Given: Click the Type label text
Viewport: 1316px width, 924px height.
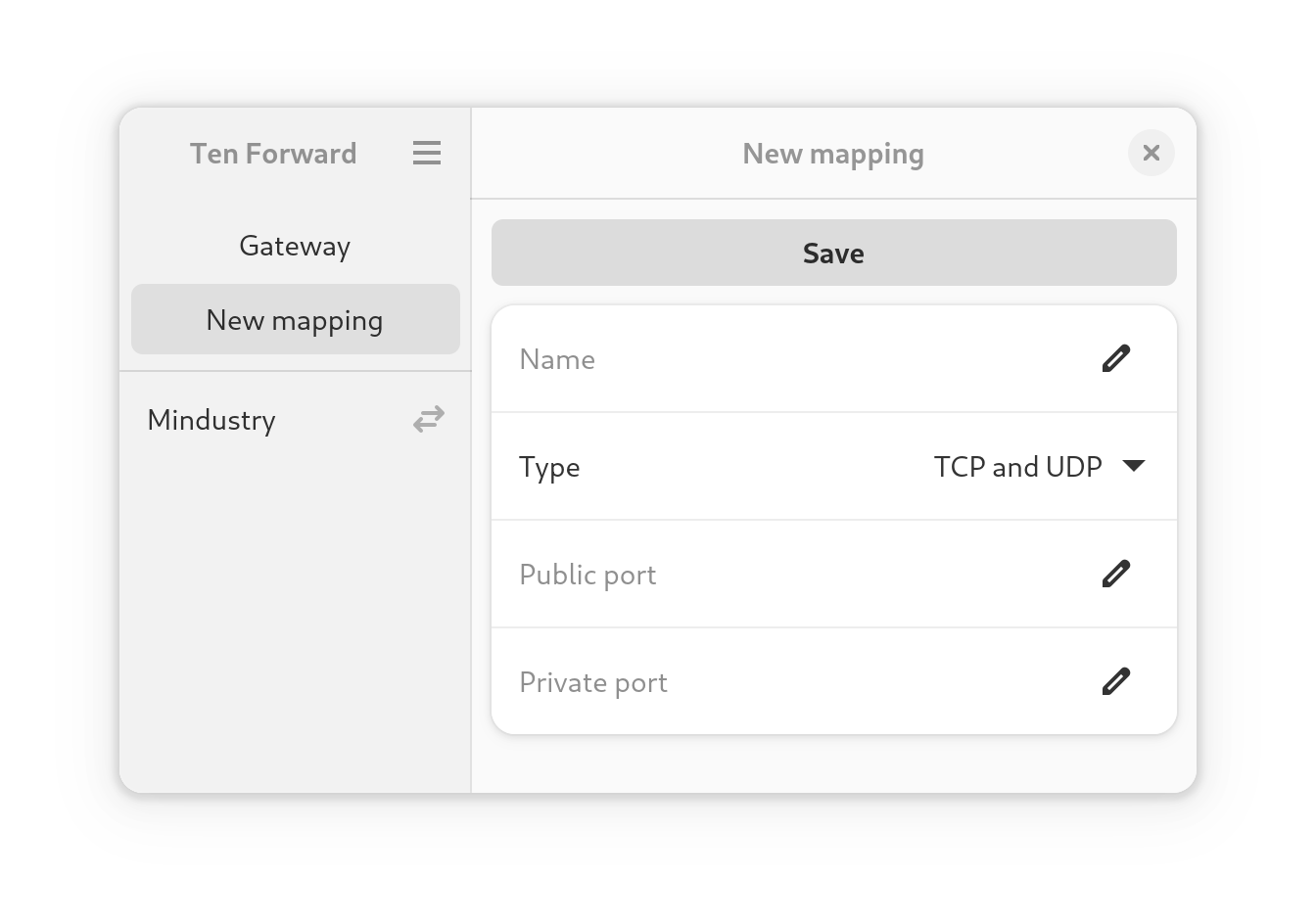Looking at the screenshot, I should coord(549,468).
